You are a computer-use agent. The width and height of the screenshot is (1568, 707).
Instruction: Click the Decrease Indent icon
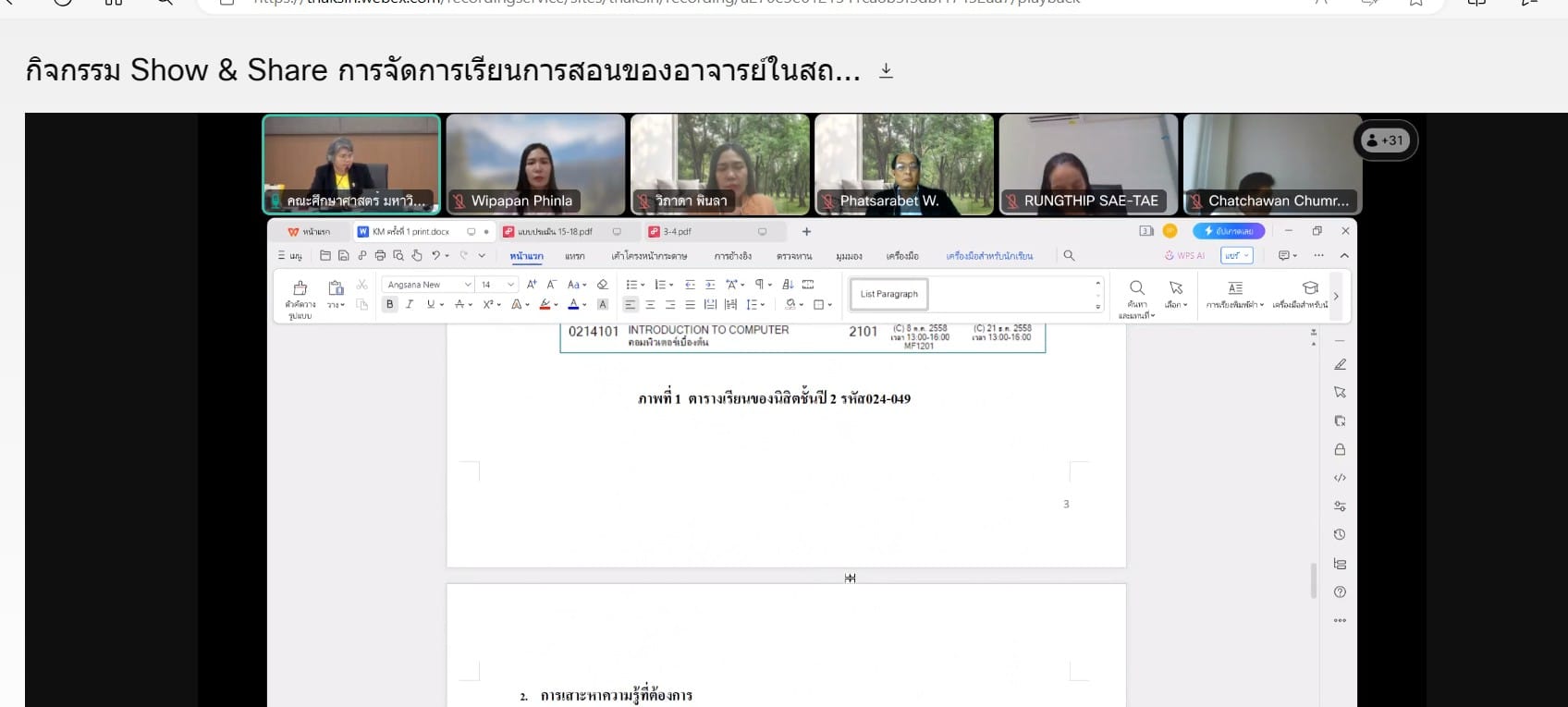pos(690,285)
